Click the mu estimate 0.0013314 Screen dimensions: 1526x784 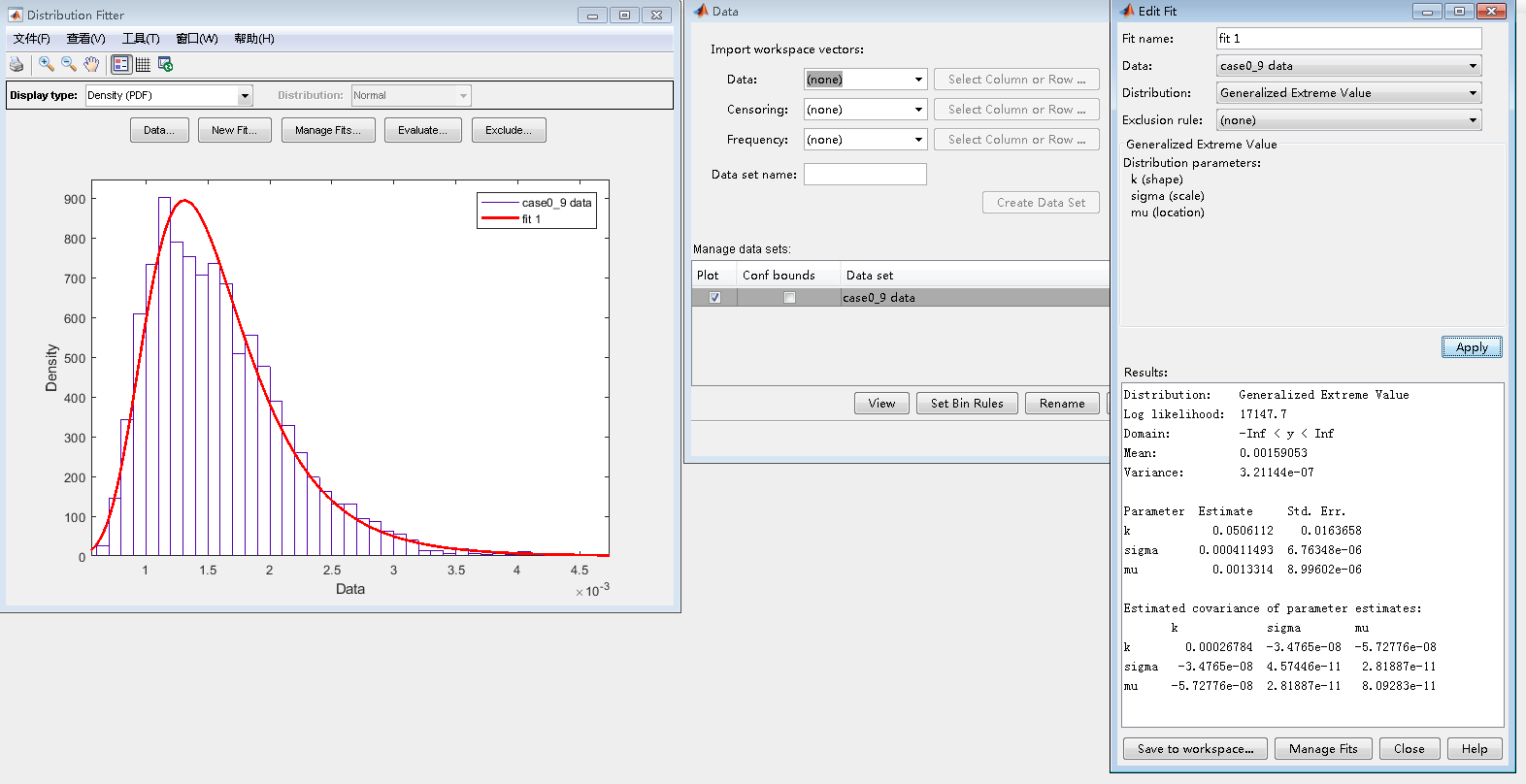(x=1243, y=570)
